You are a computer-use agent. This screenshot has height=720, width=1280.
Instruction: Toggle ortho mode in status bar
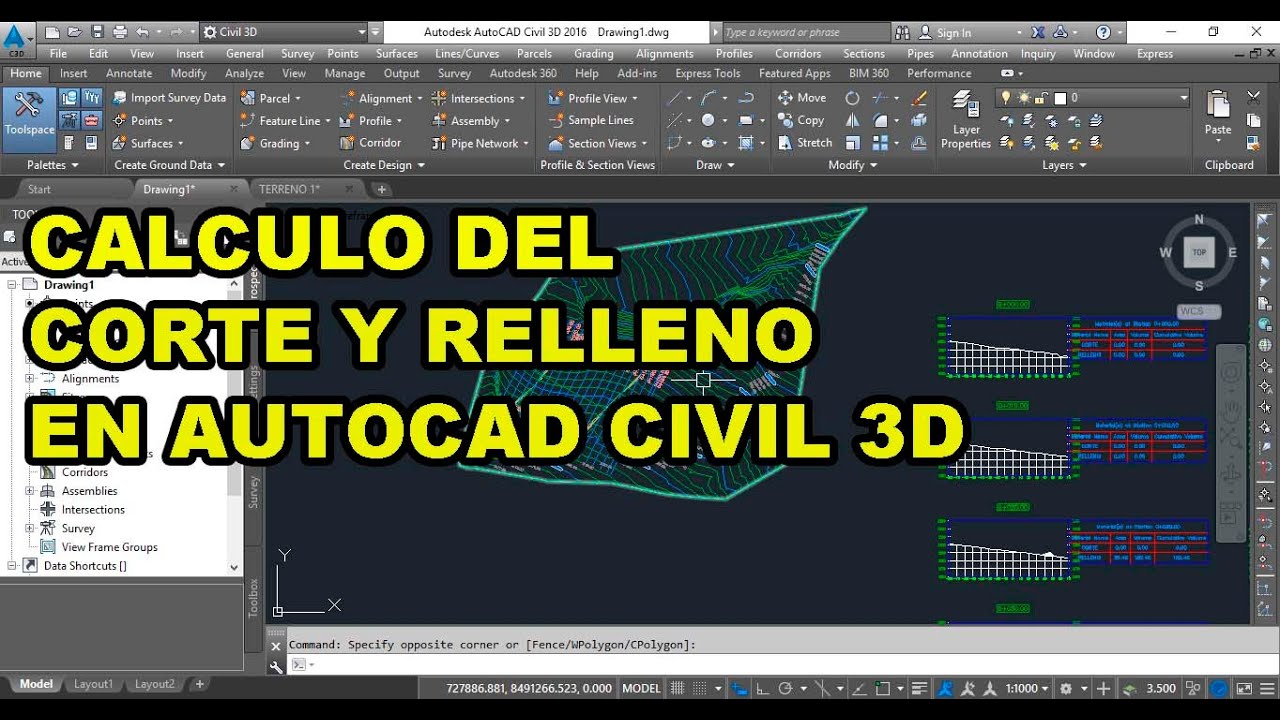coord(762,688)
